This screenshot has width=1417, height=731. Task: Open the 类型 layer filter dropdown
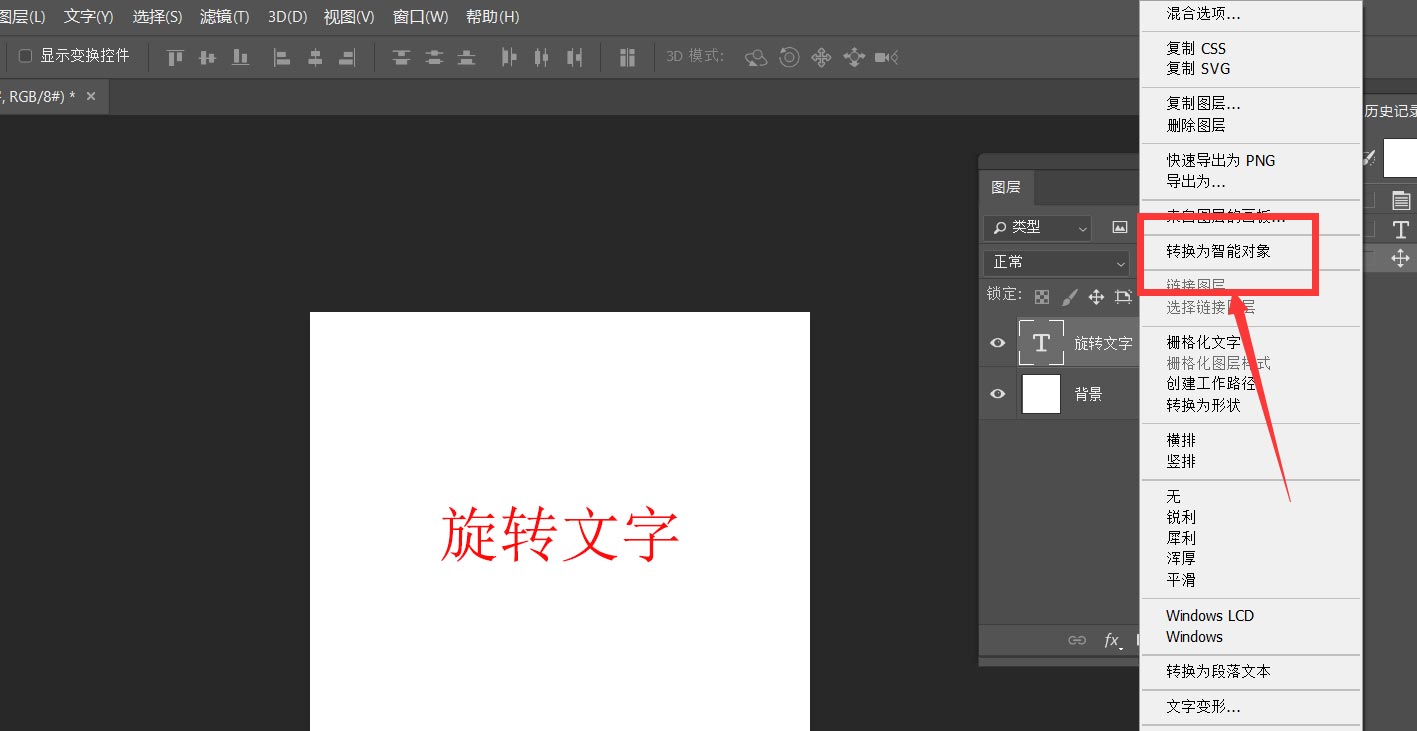[x=1037, y=227]
